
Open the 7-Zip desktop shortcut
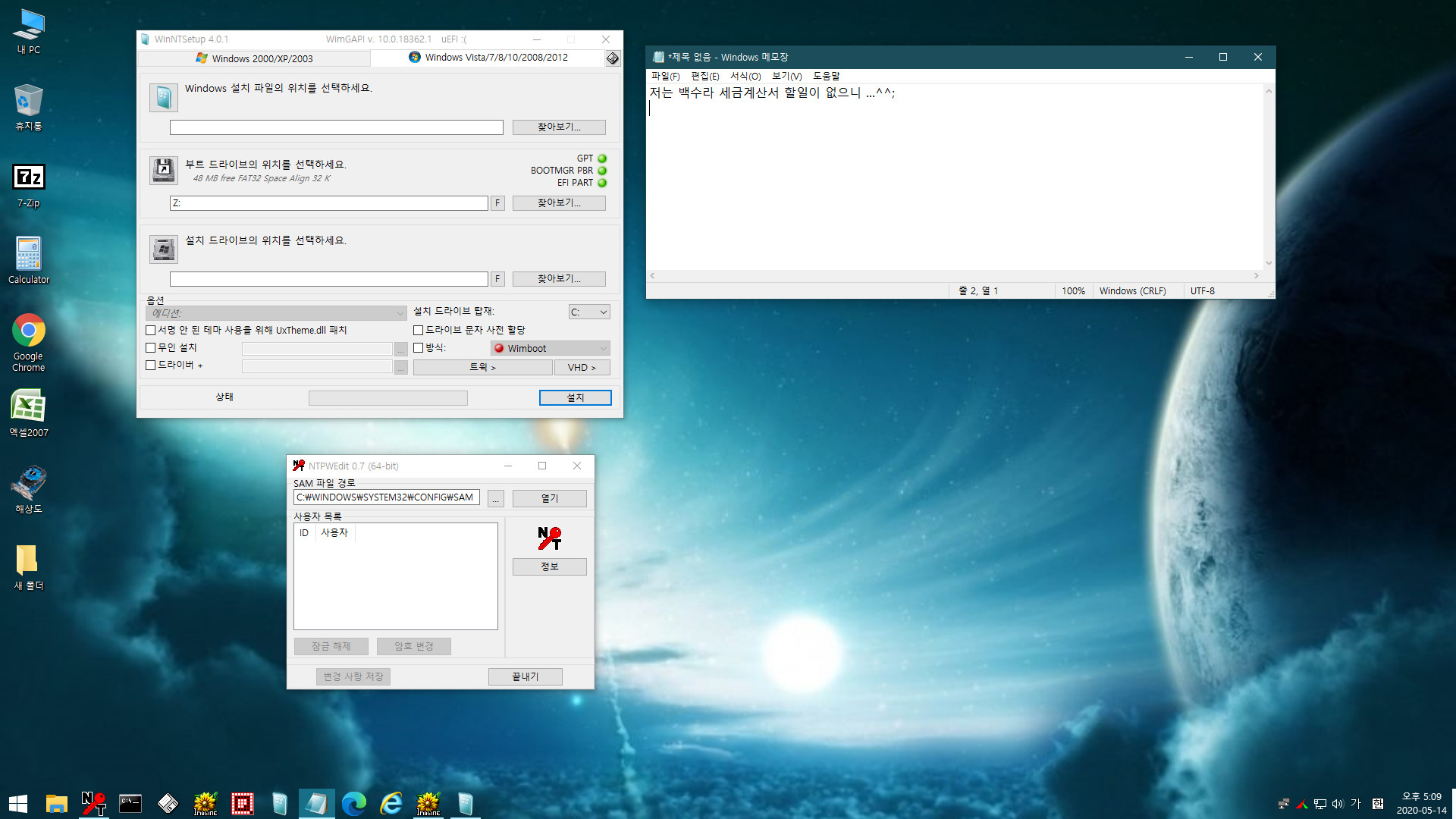tap(29, 186)
